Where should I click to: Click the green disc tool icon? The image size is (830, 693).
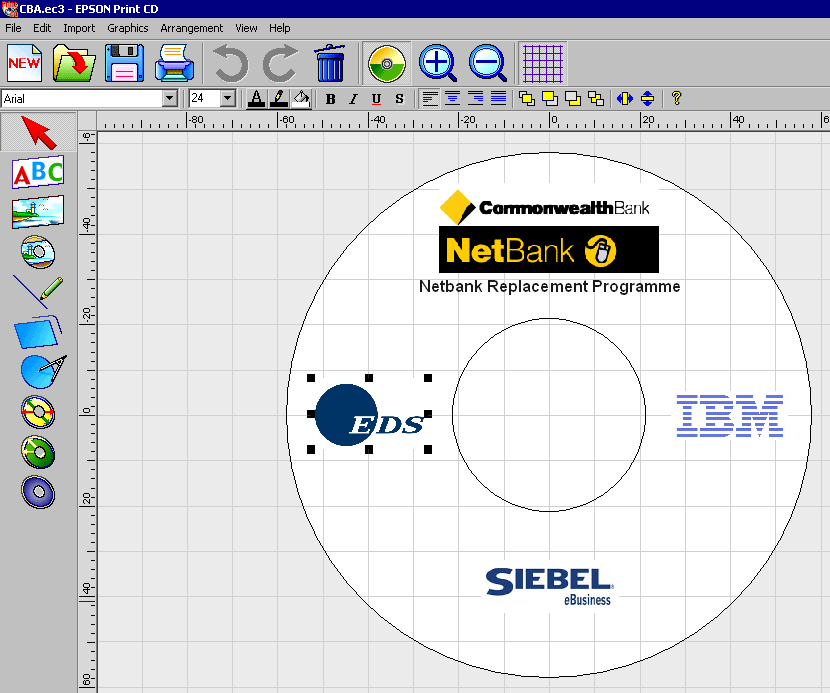[x=38, y=452]
